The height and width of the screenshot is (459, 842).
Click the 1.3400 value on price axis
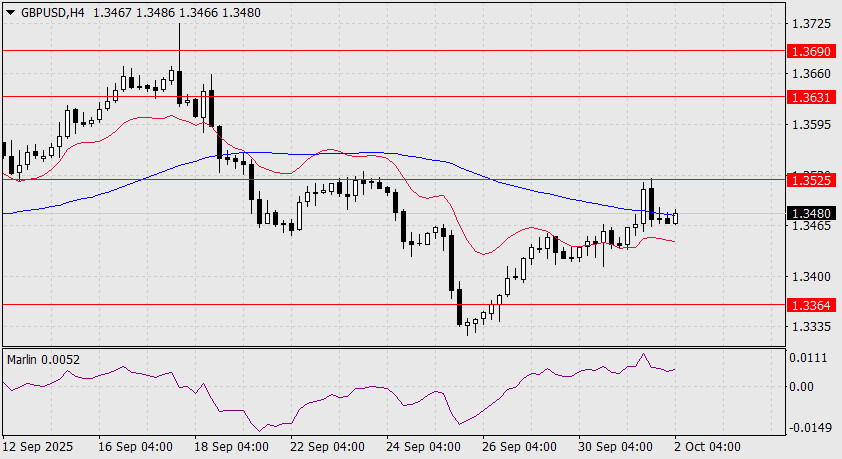click(x=810, y=277)
